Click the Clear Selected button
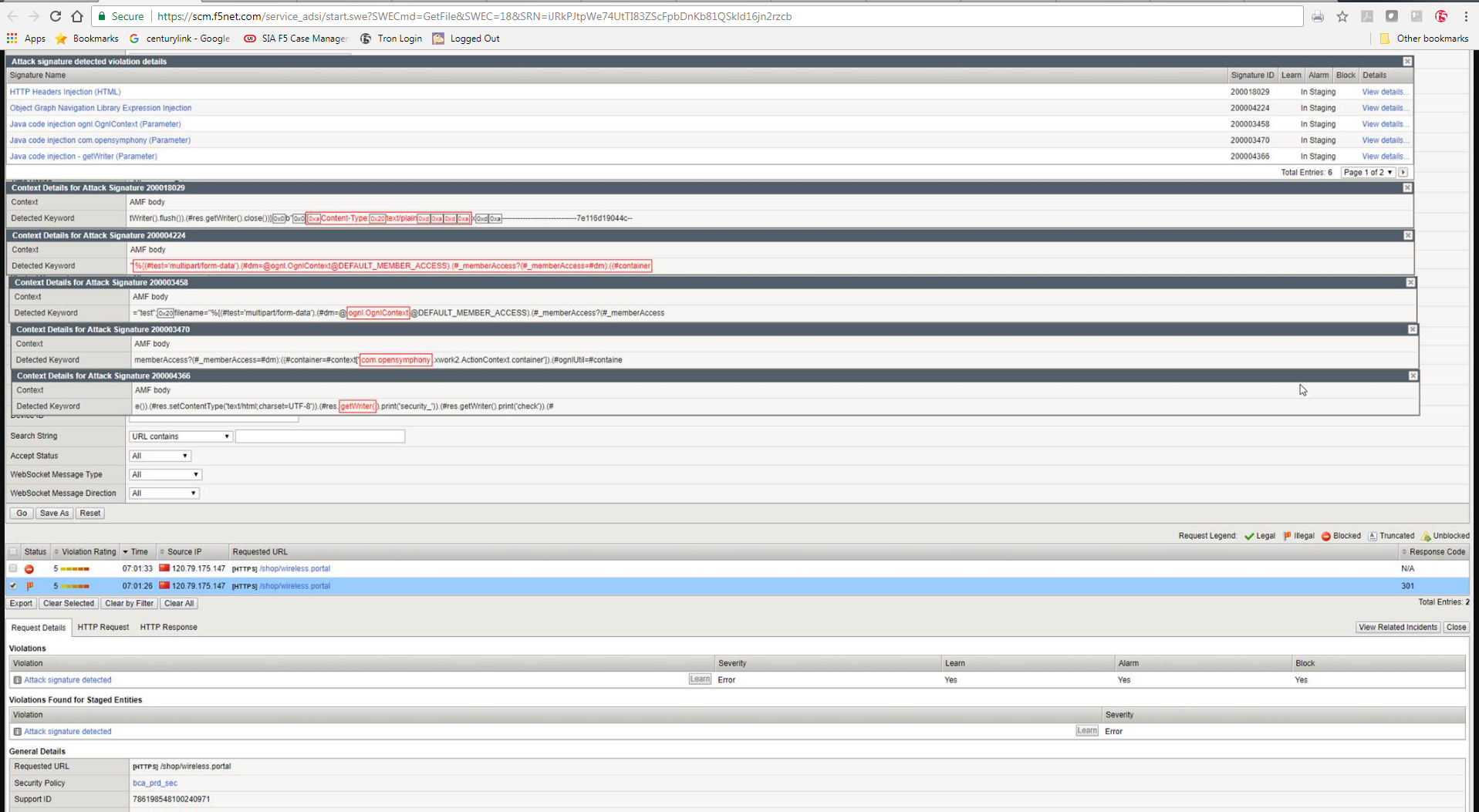 pos(69,604)
